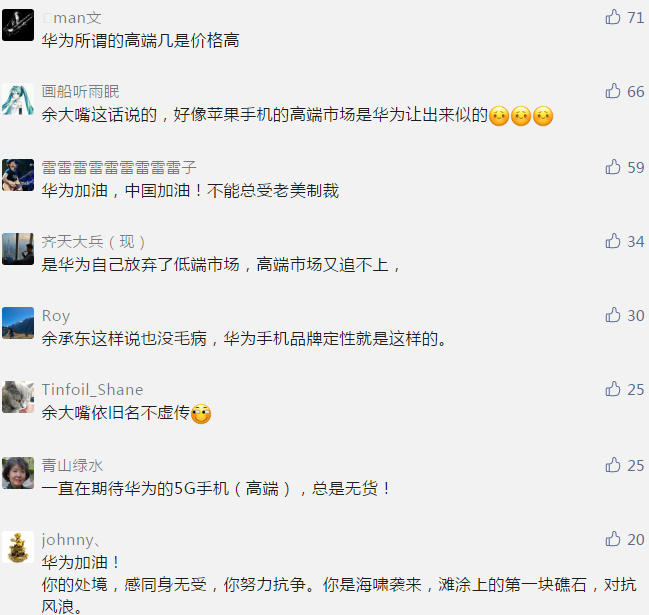Open Tinfoil_Shane's cat avatar
This screenshot has height=615, width=649.
pos(18,397)
